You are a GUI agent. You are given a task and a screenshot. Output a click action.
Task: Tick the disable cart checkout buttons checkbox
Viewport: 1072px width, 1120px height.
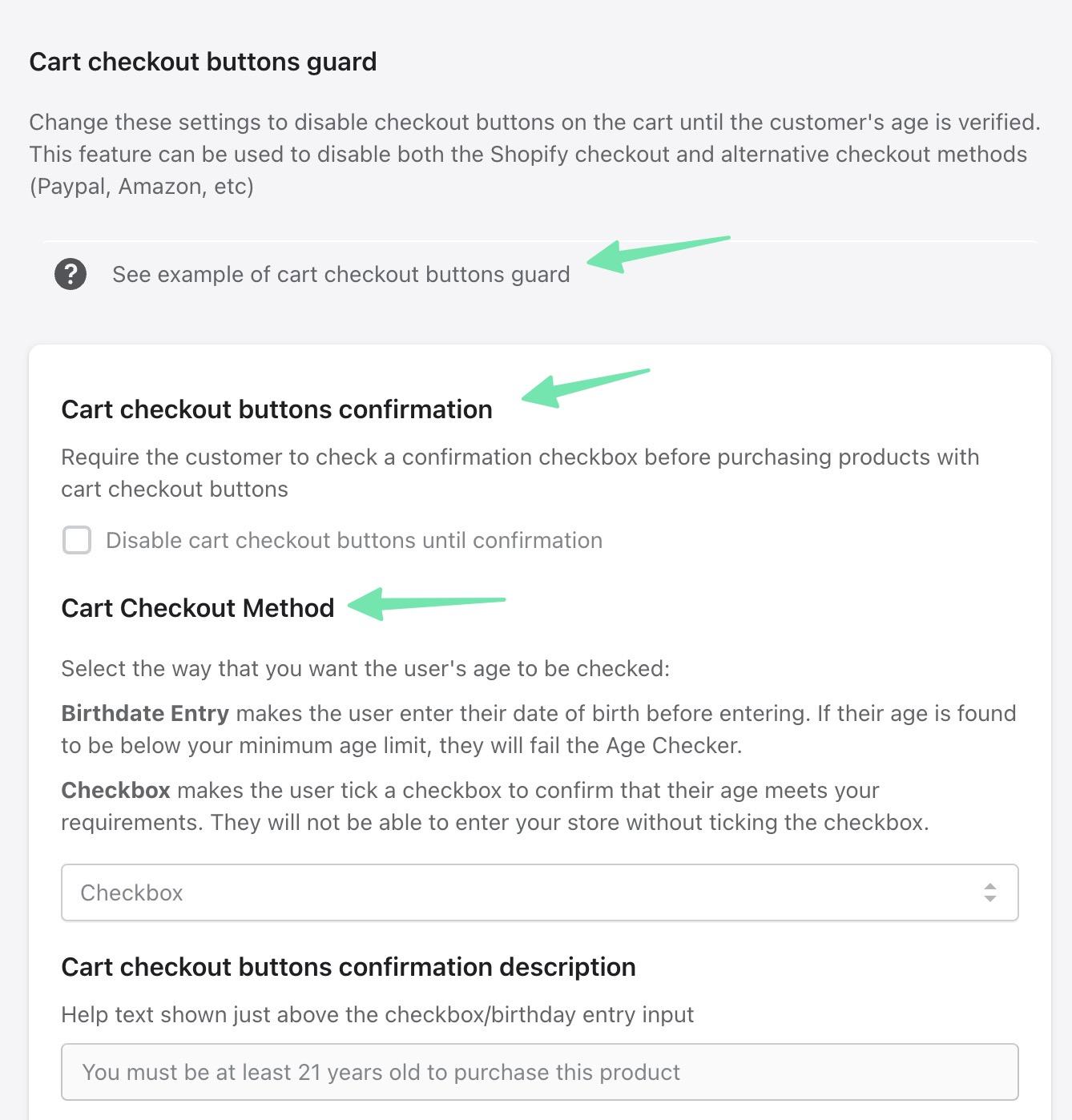[77, 540]
